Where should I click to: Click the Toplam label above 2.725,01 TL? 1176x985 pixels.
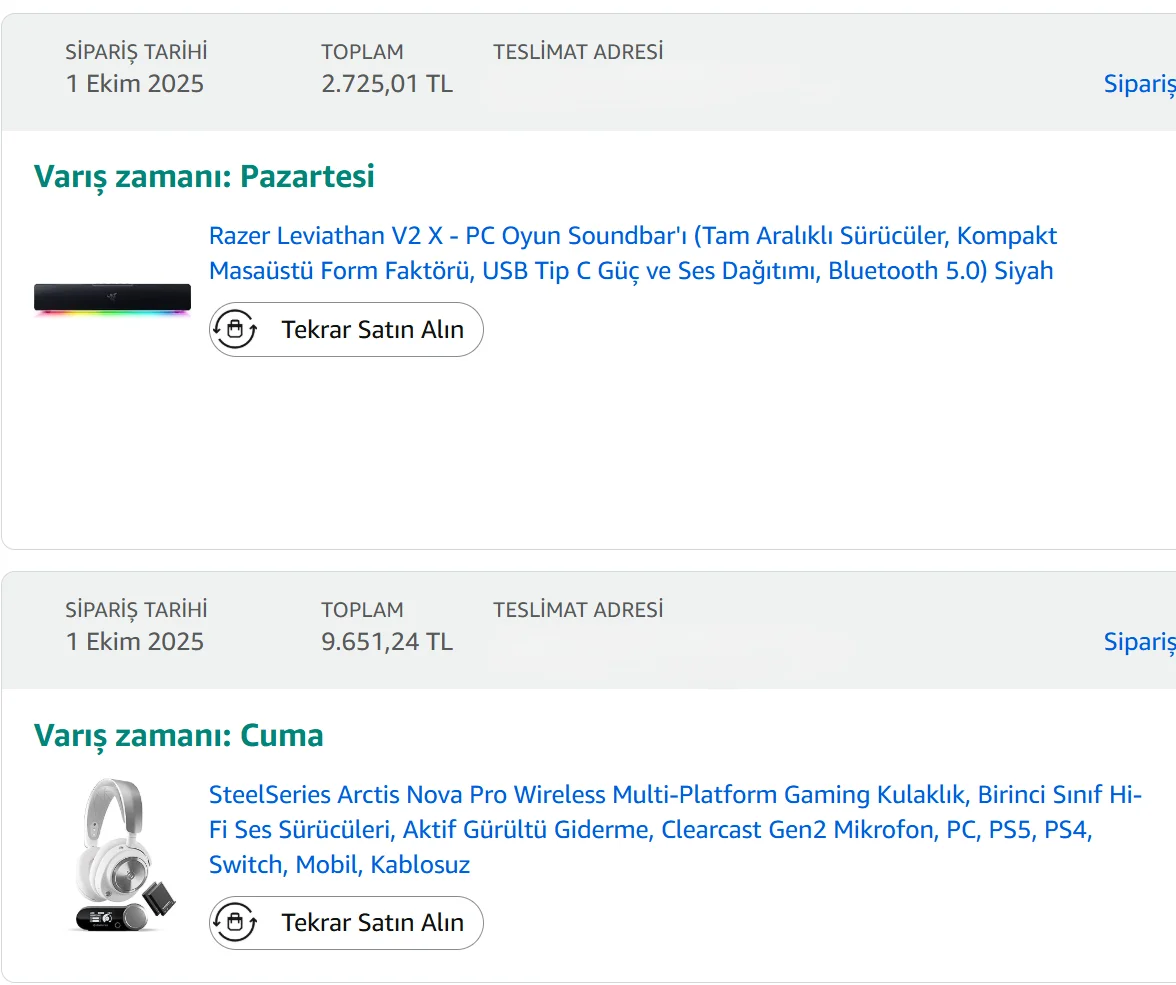(x=362, y=52)
